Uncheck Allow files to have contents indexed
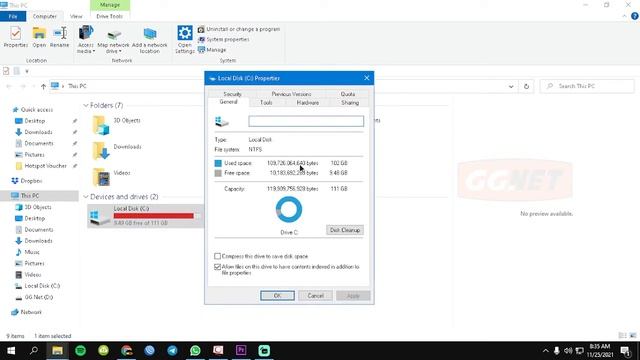 click(x=218, y=267)
